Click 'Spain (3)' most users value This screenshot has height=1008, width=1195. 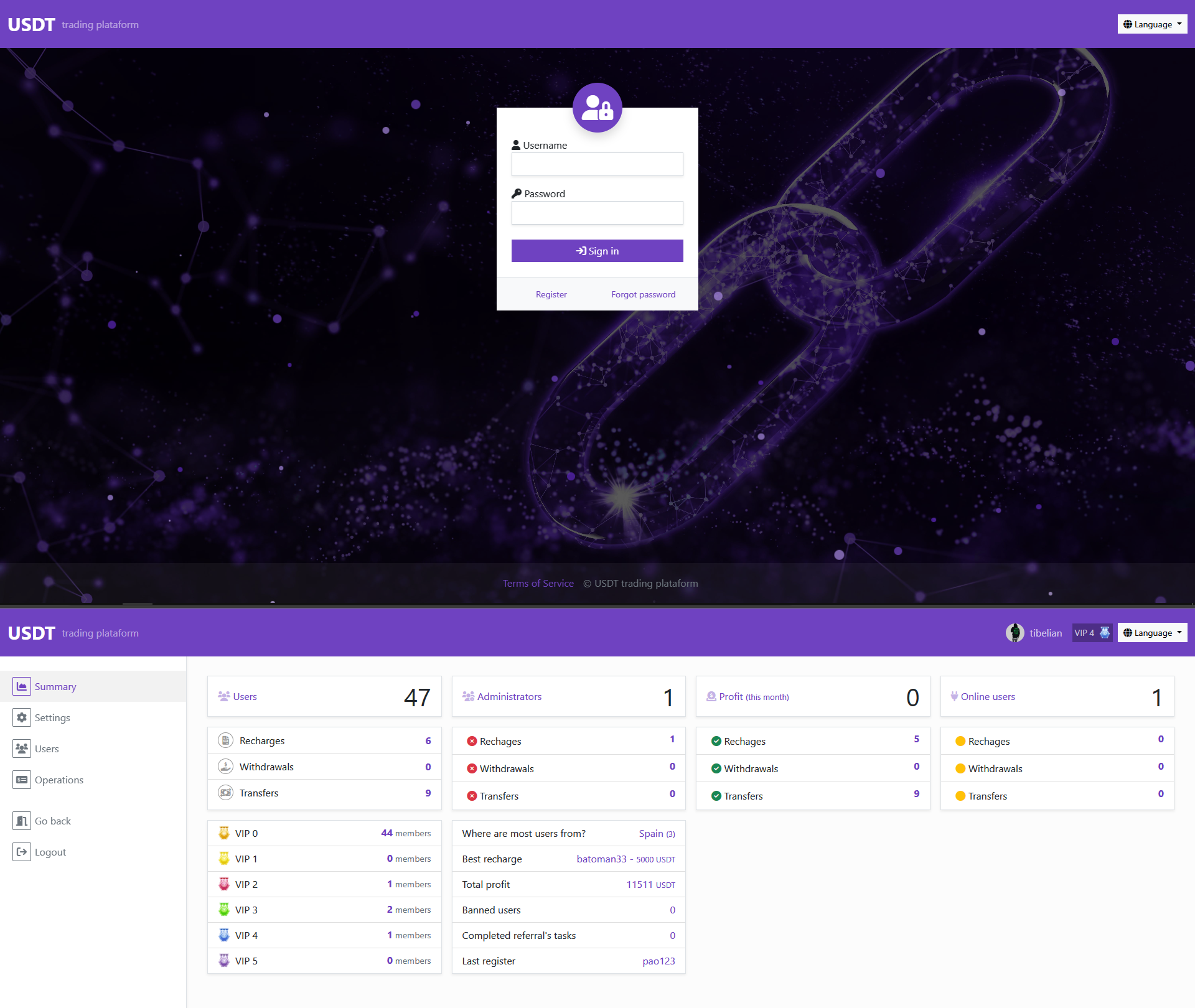tap(657, 833)
